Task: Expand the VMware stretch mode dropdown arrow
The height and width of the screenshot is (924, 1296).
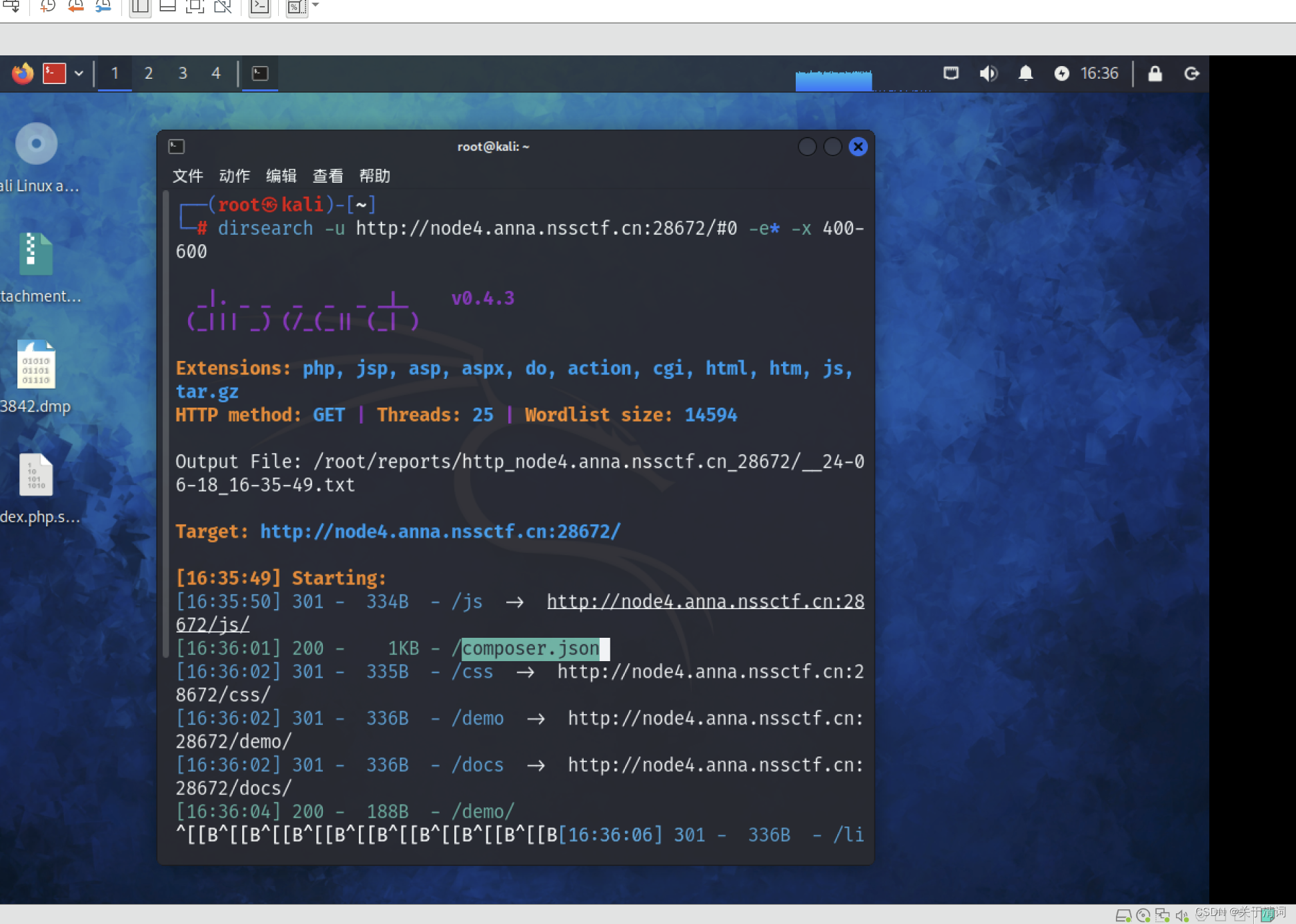Action: point(316,5)
